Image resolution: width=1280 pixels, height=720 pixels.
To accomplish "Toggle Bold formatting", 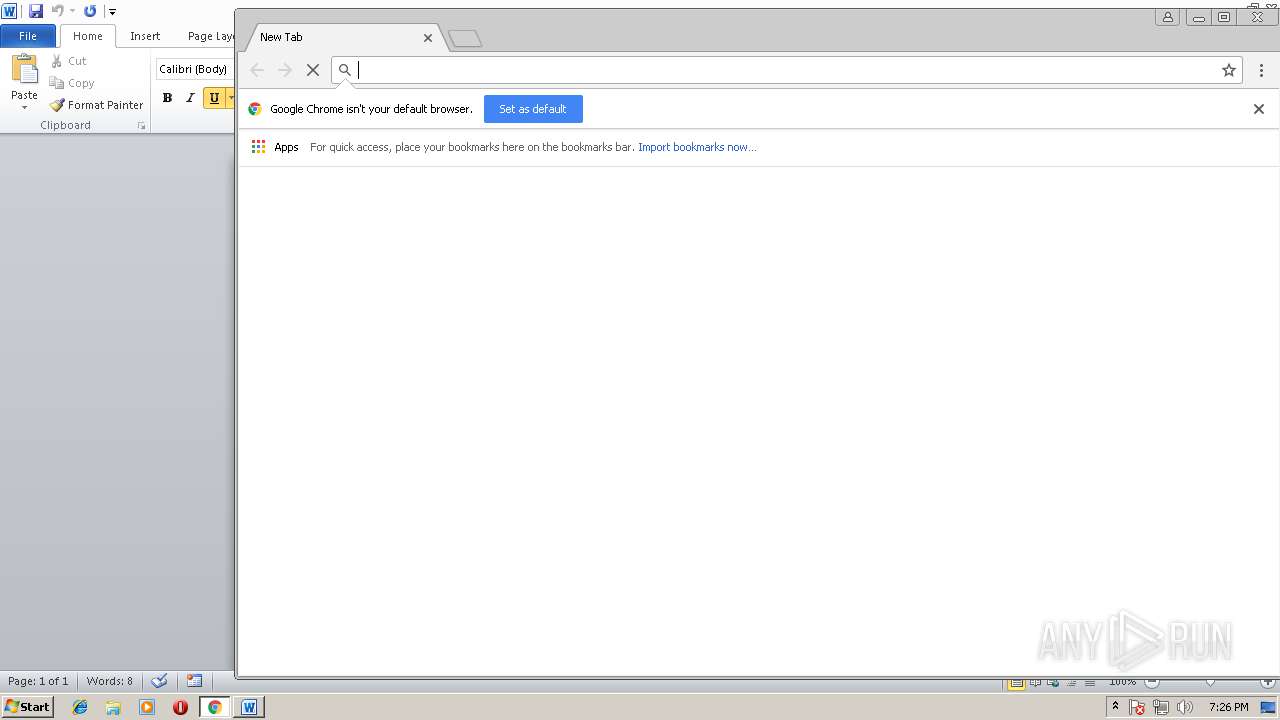I will coord(167,98).
